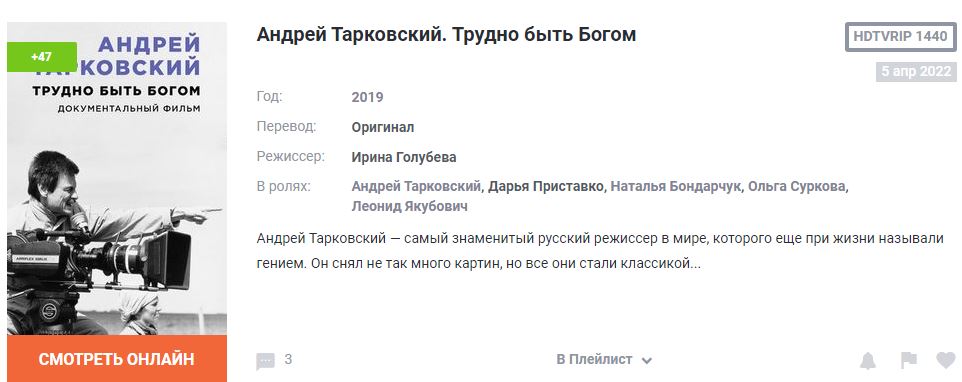Click the HDTVRIP 1440 quality badge
This screenshot has height=382, width=962.
[900, 37]
